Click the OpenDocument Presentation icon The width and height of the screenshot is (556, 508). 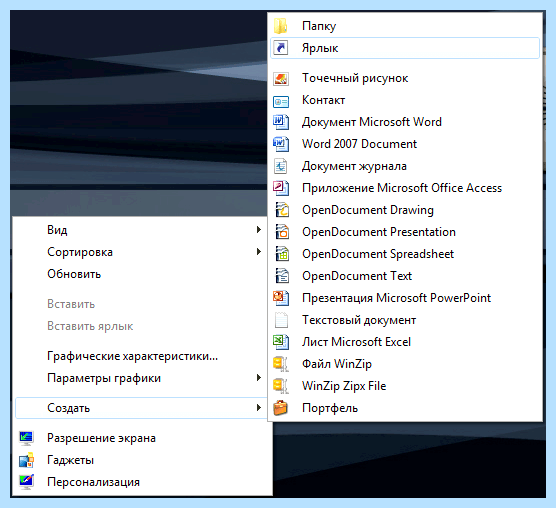(282, 232)
